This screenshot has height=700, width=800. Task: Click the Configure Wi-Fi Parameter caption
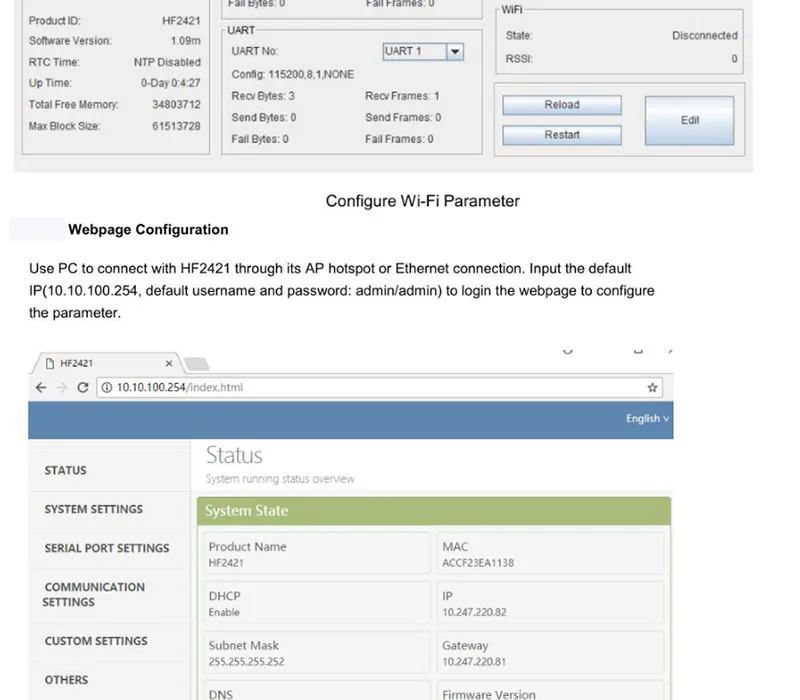click(422, 201)
